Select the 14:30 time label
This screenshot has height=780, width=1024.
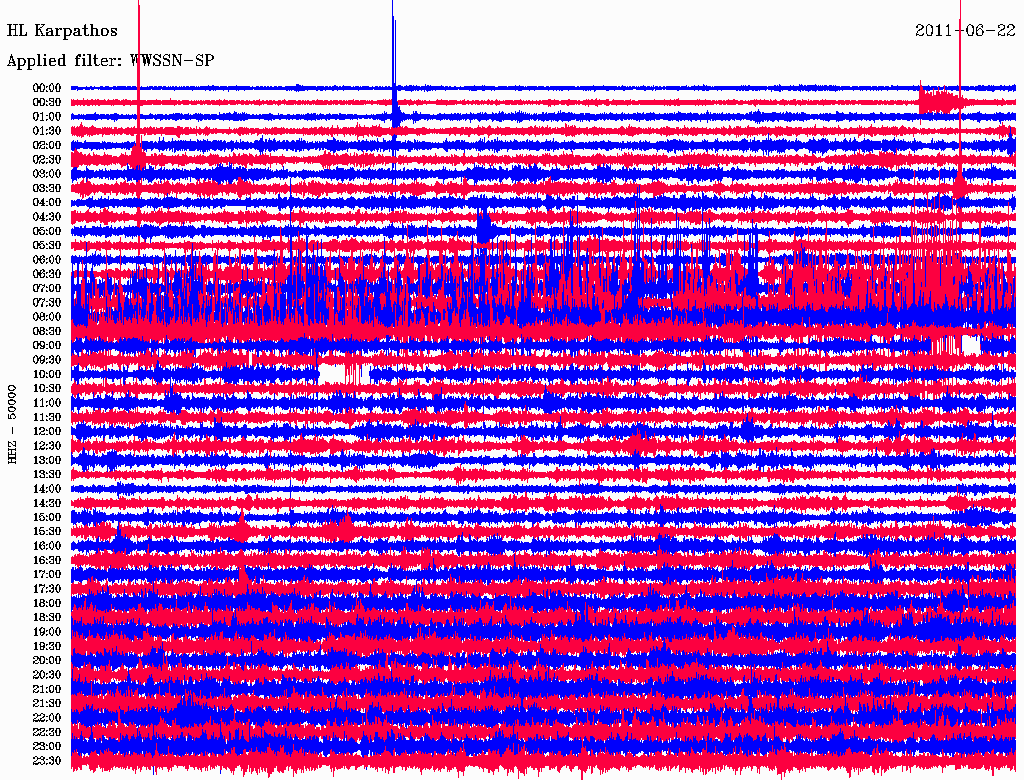[47, 503]
